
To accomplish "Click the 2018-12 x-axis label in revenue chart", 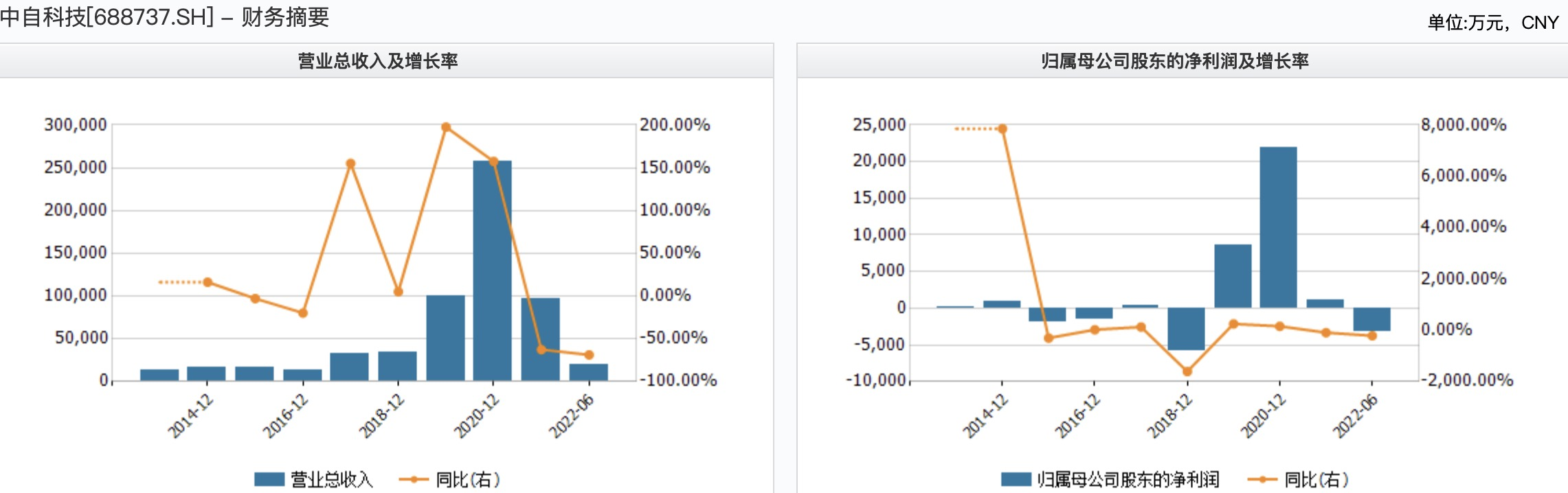I will 382,415.
